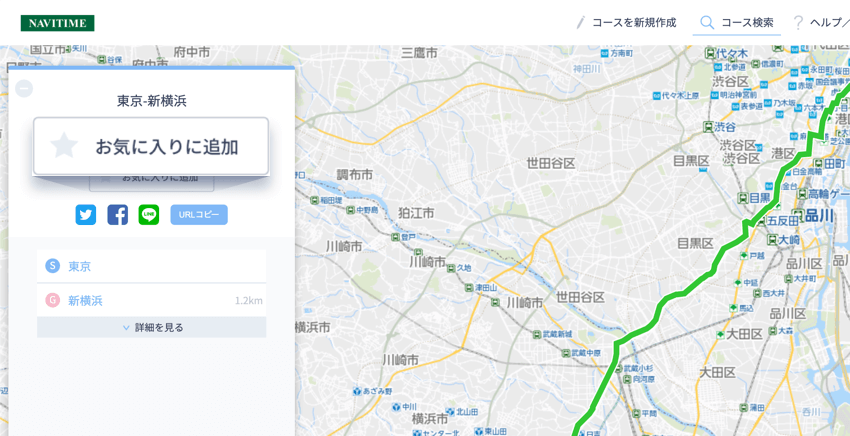Click 世田谷区 label near map center
850x436 pixels.
point(551,164)
